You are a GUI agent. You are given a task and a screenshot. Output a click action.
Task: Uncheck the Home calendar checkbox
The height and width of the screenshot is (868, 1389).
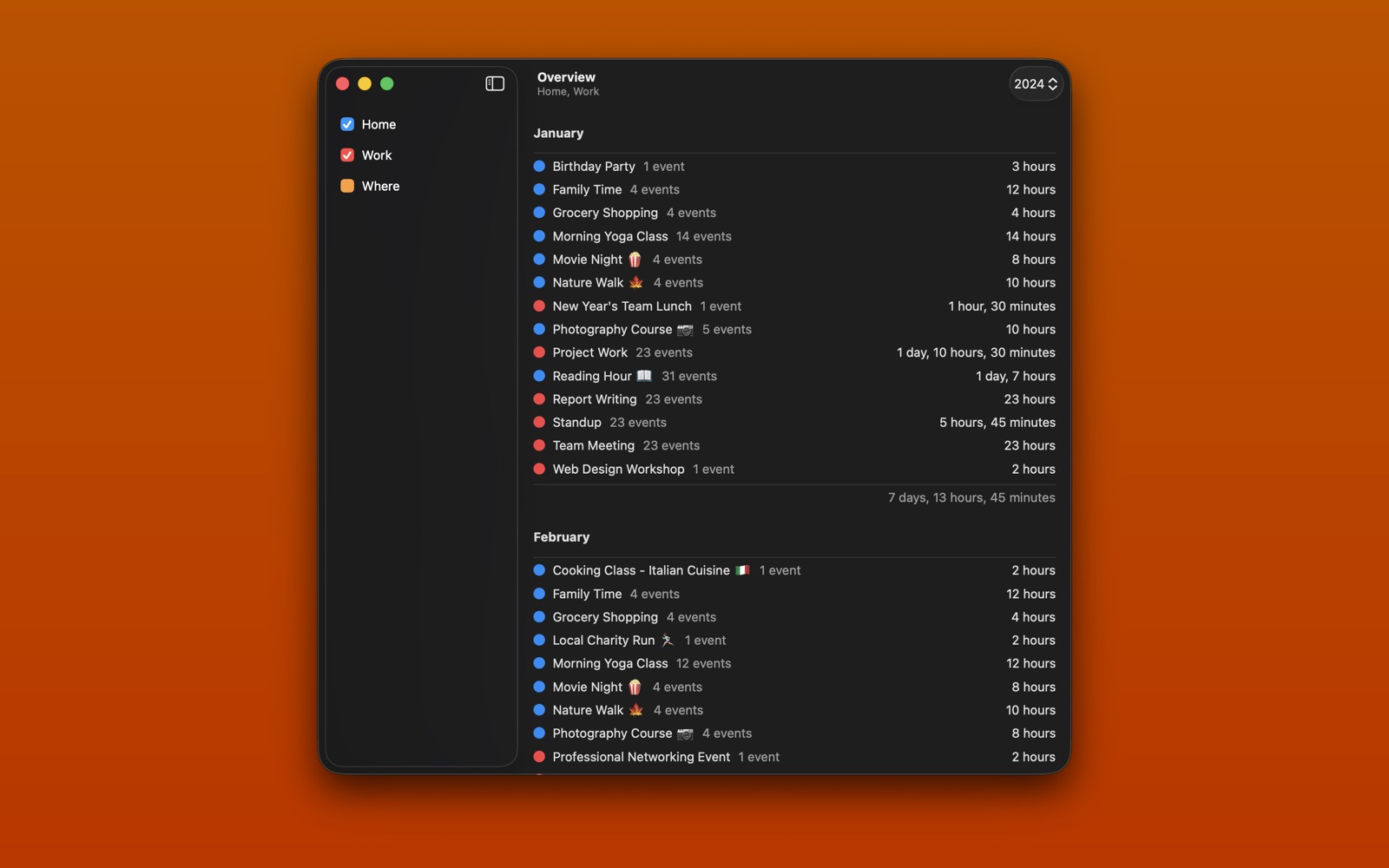pyautogui.click(x=347, y=124)
